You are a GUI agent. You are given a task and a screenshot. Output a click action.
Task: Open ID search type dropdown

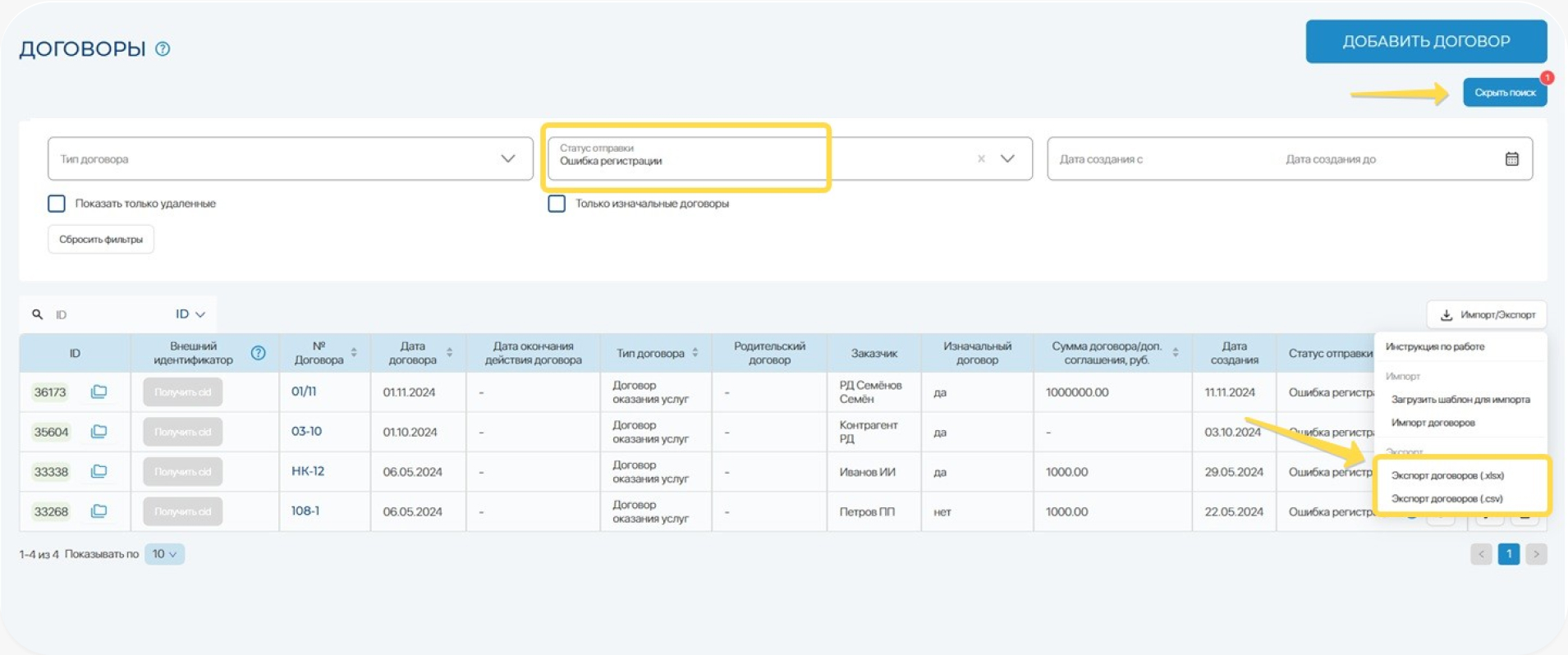tap(190, 314)
